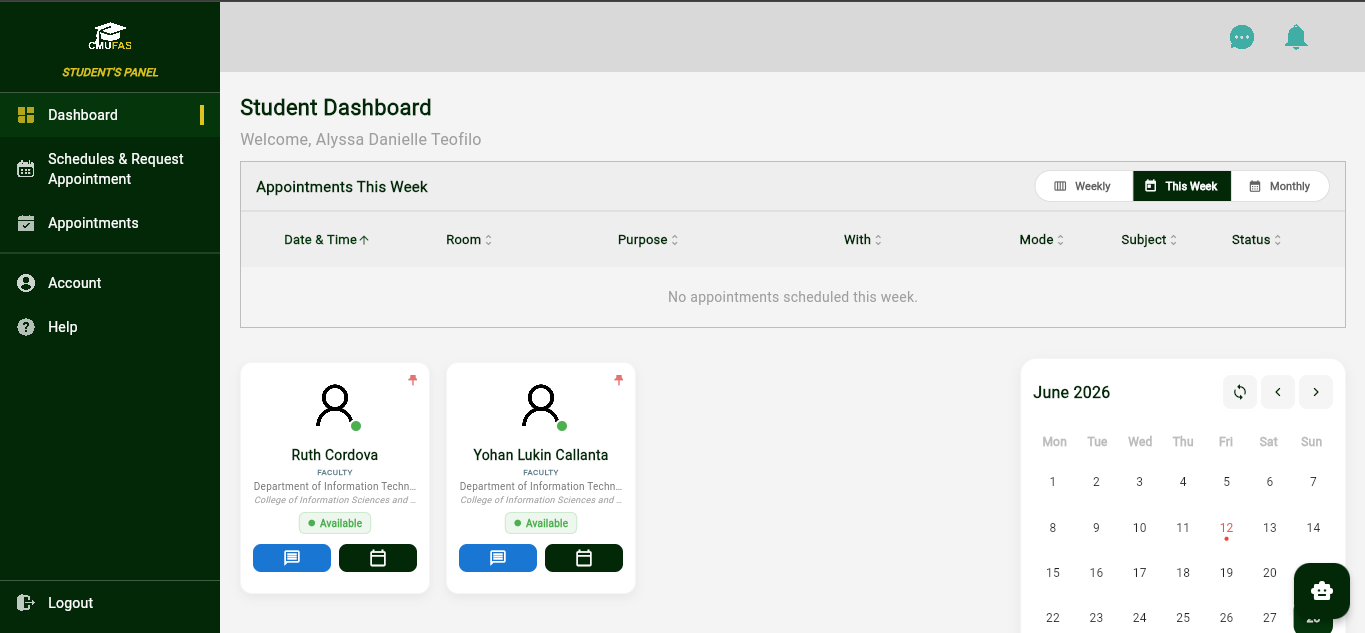1365x633 pixels.
Task: Open Dashboard in the sidebar
Action: tap(110, 115)
